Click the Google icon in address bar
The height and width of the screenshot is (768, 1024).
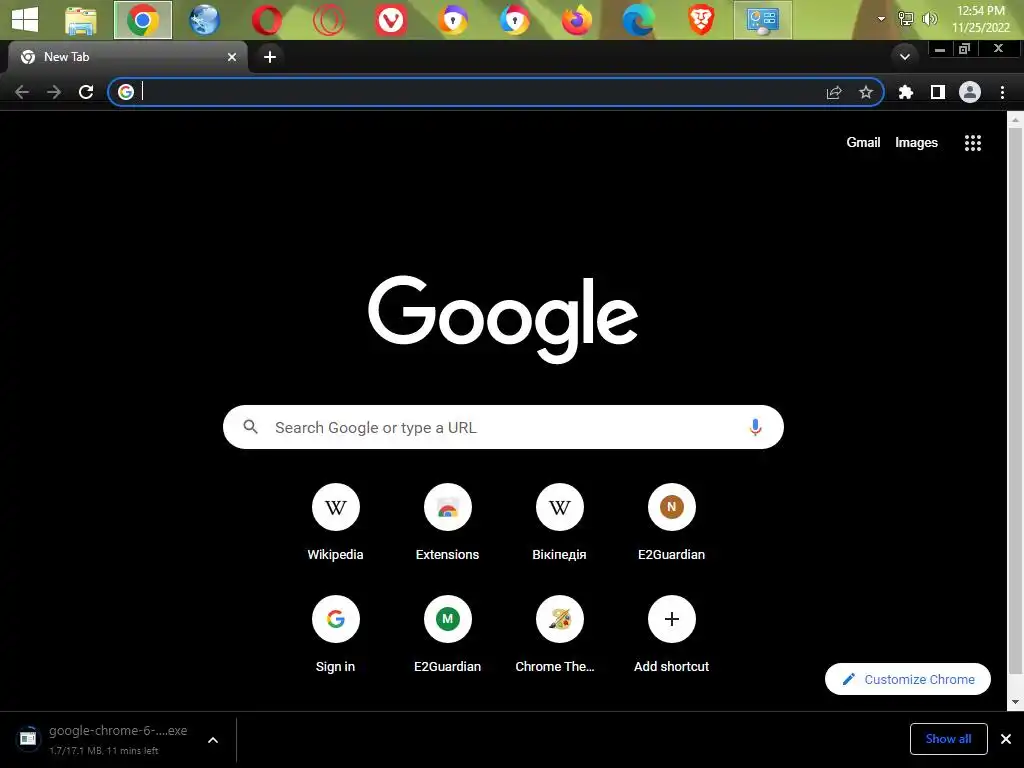126,92
